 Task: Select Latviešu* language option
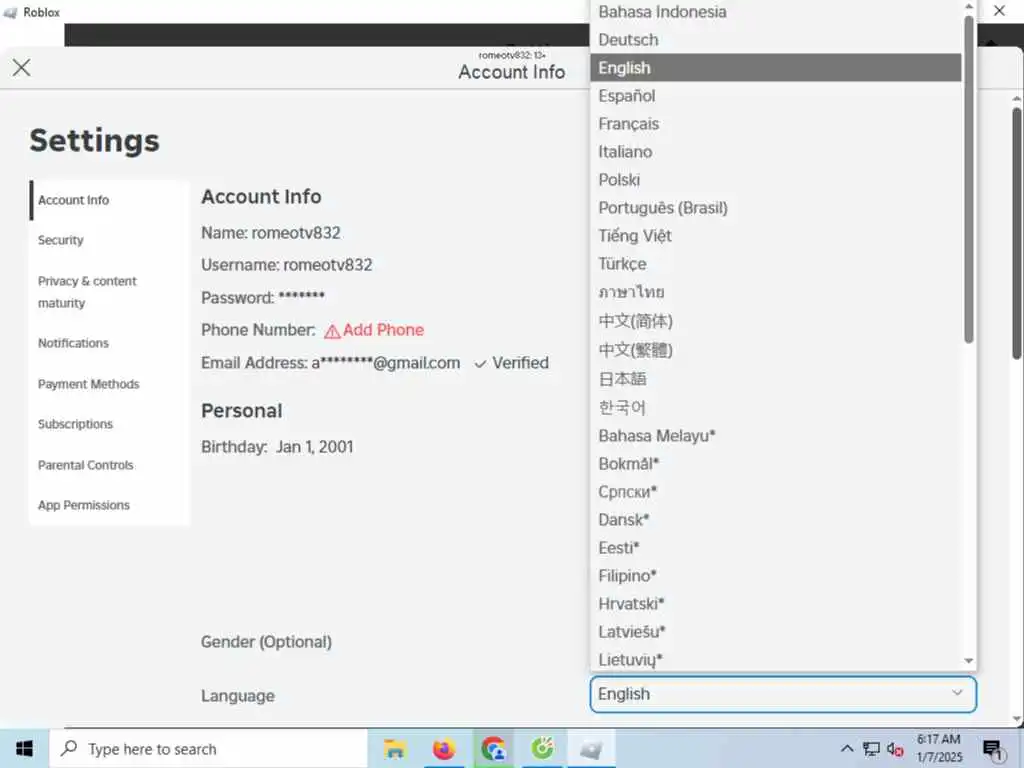pyautogui.click(x=775, y=633)
